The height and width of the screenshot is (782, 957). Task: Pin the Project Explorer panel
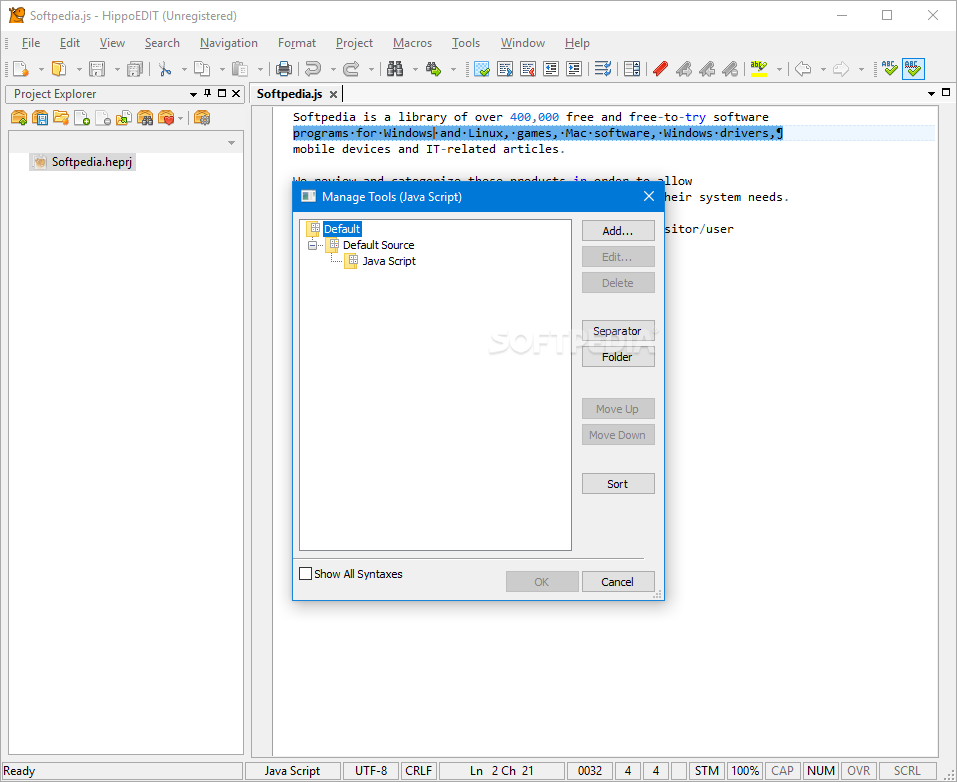pos(208,93)
